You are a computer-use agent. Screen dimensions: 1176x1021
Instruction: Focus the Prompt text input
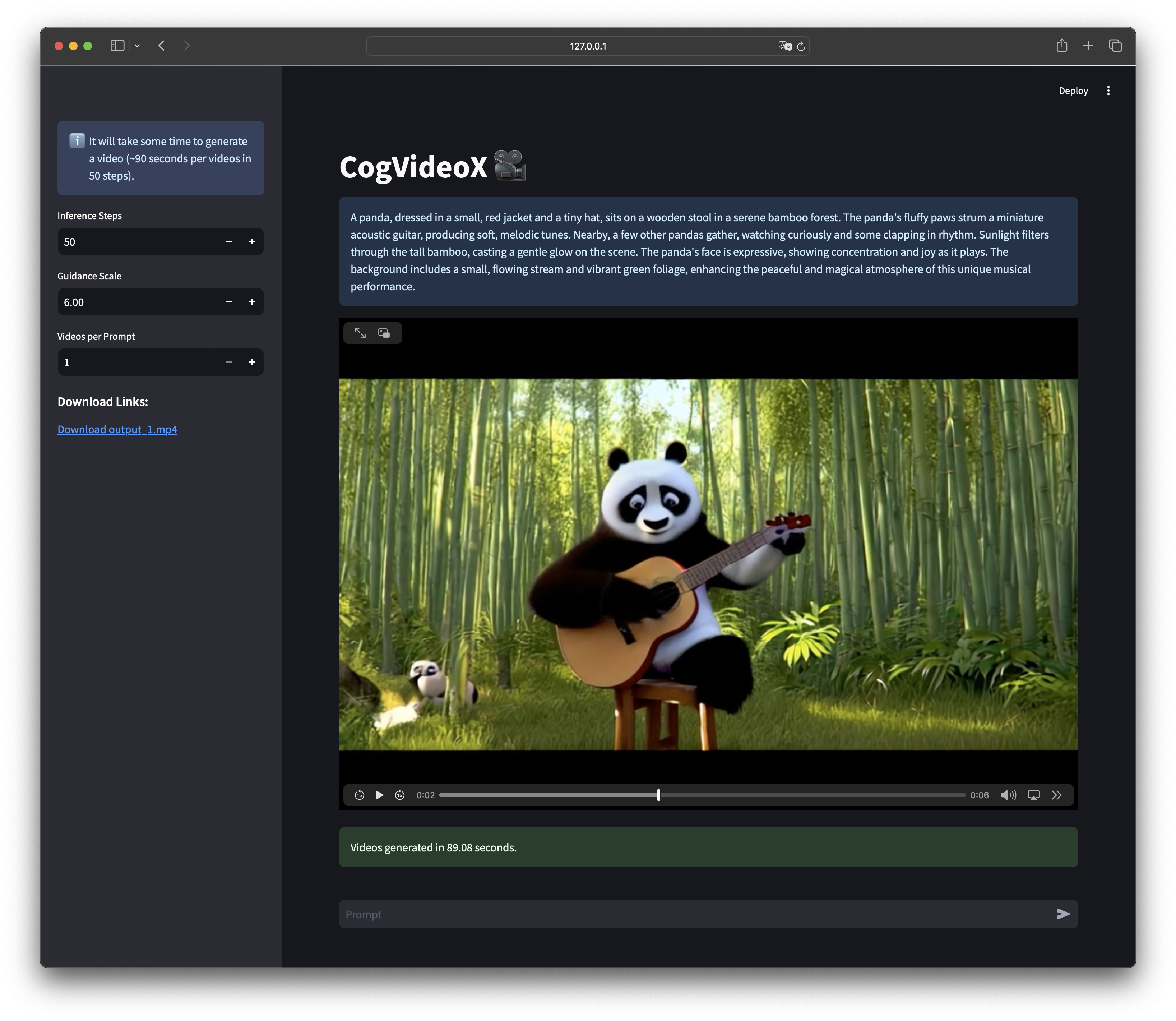pyautogui.click(x=695, y=914)
